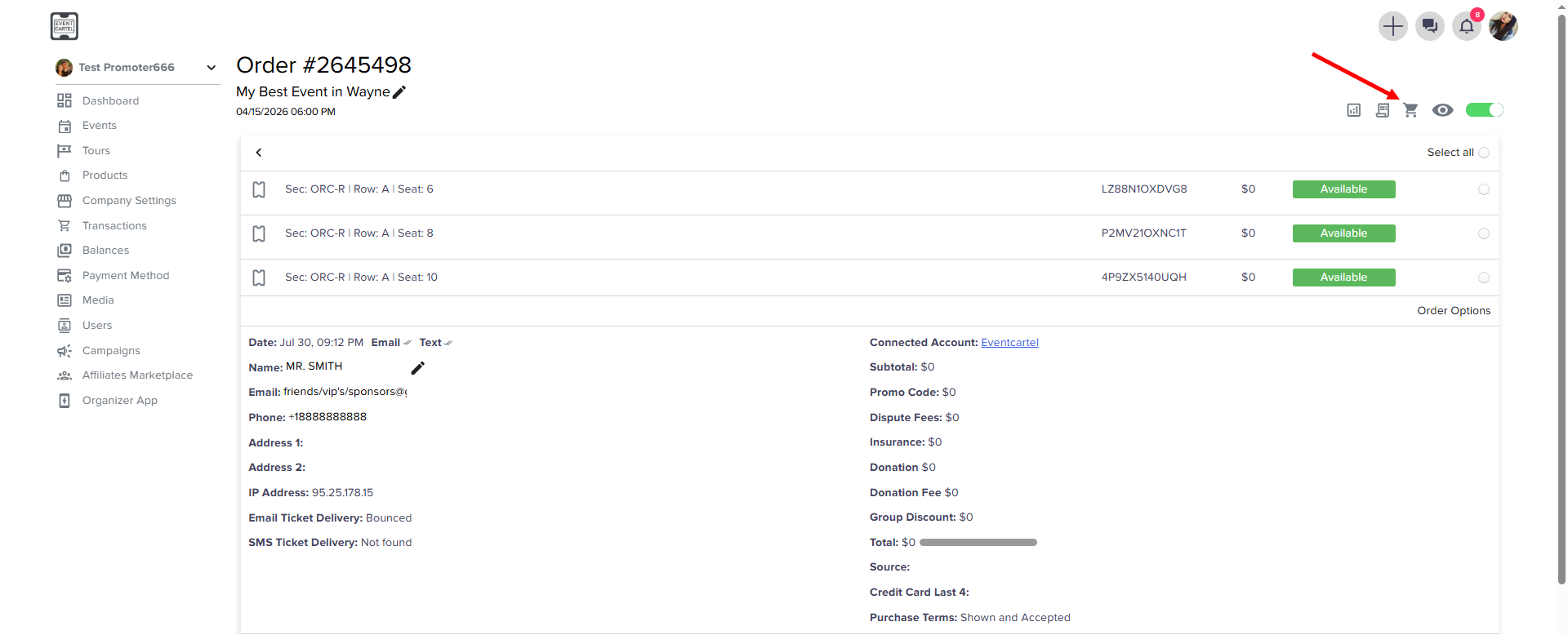Open Events in the sidebar

(100, 126)
